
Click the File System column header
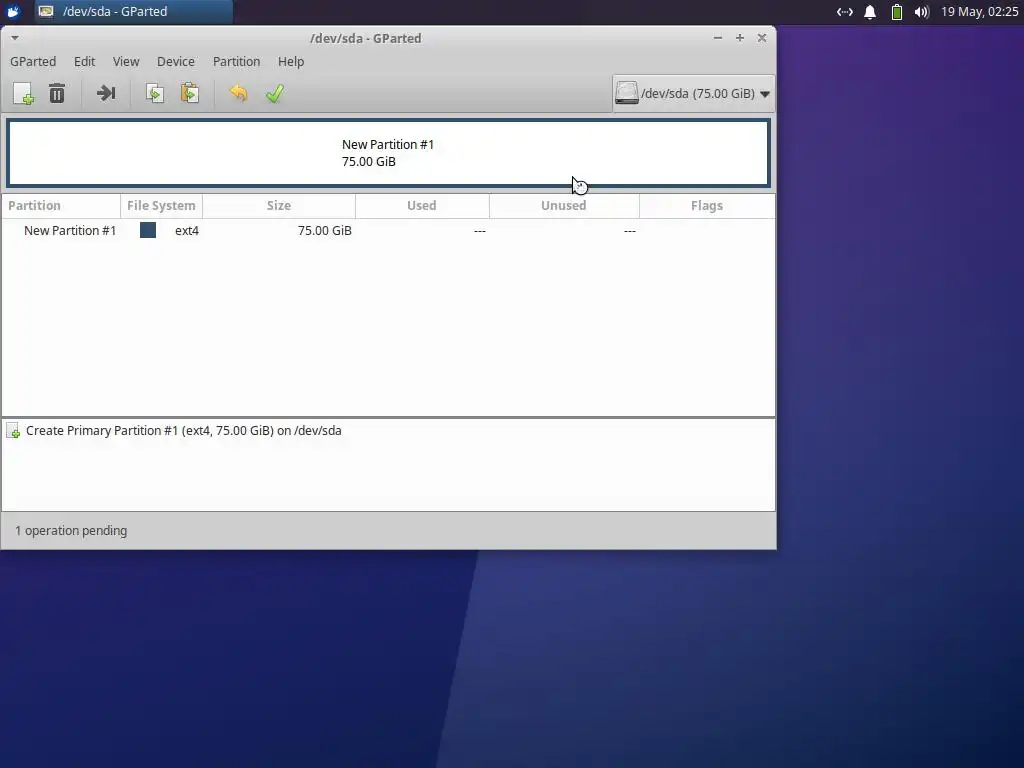coord(161,206)
